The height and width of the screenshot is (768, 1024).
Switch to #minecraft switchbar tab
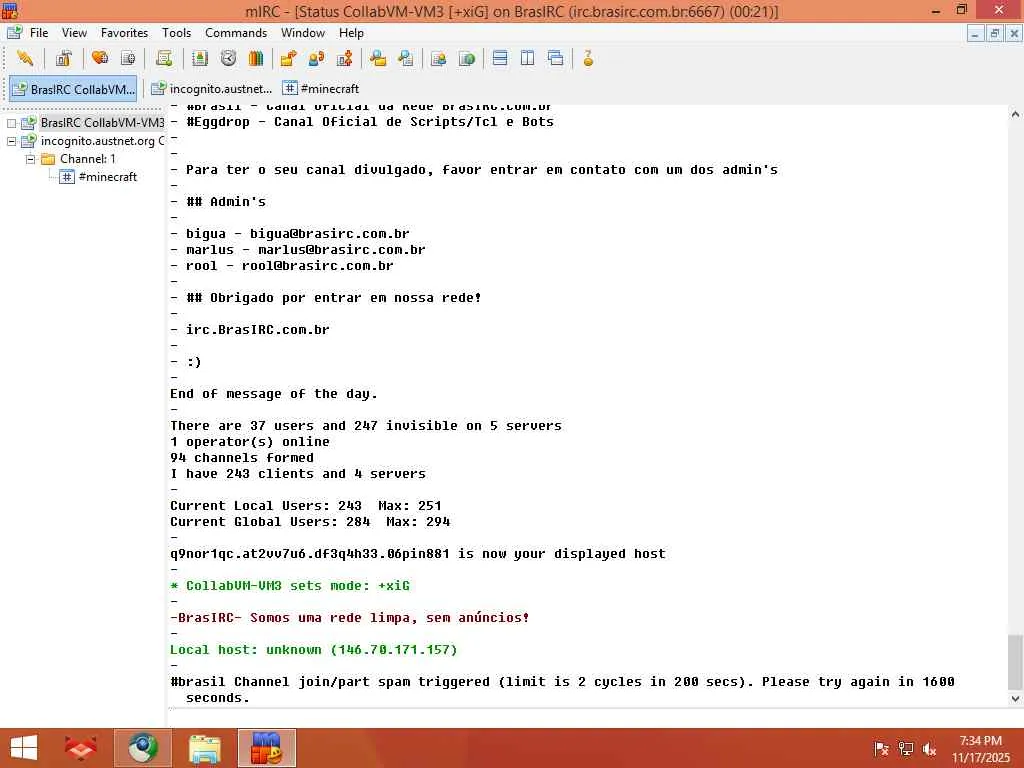321,89
